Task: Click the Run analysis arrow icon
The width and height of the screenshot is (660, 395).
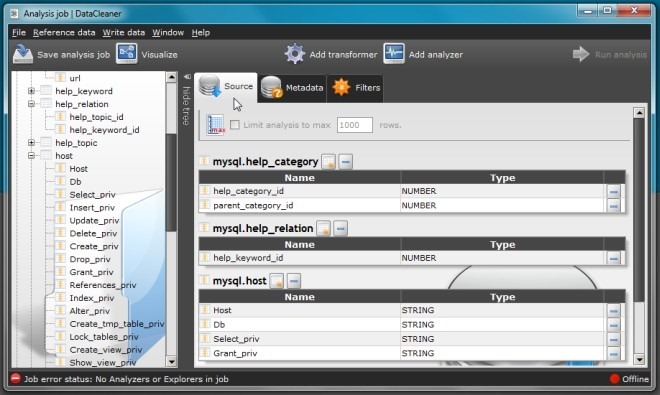Action: [x=581, y=54]
